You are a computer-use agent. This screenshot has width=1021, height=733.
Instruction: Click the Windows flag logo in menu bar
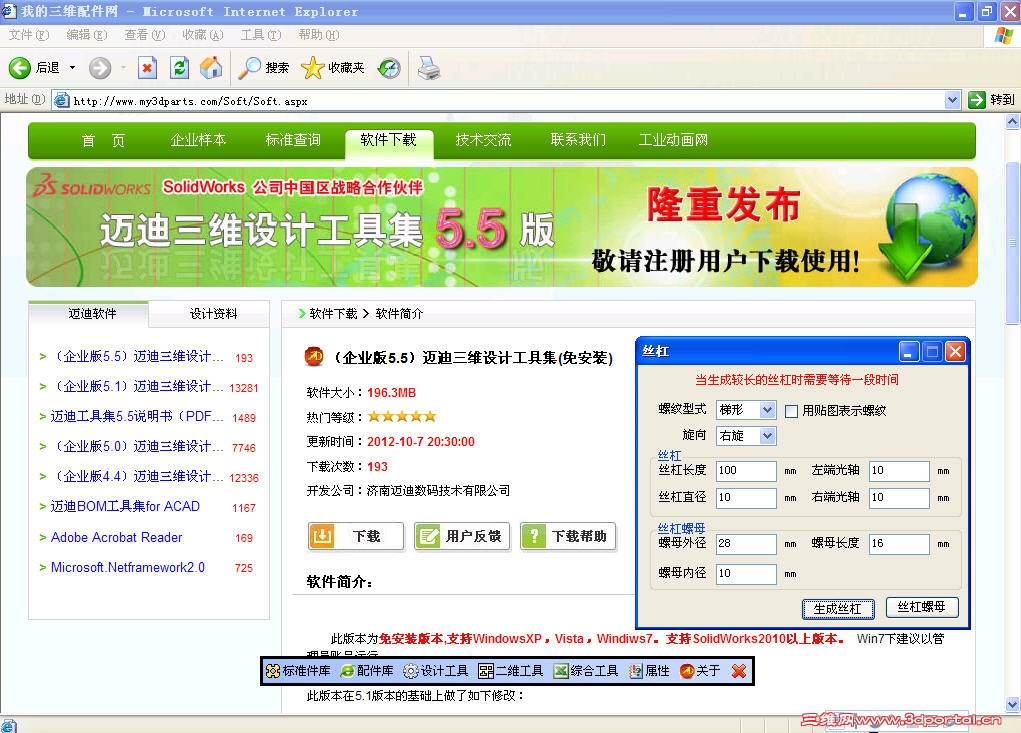(1003, 35)
